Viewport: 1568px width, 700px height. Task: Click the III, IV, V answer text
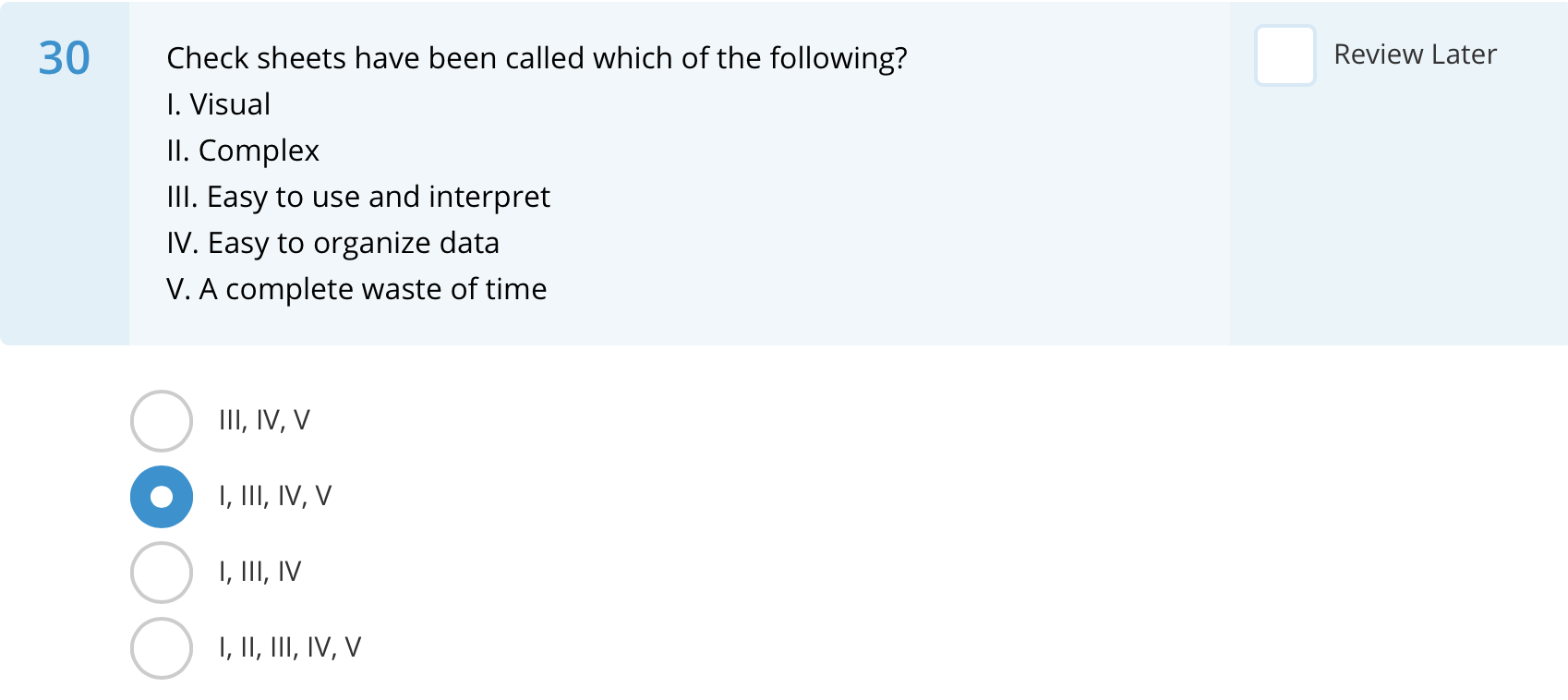[x=263, y=419]
